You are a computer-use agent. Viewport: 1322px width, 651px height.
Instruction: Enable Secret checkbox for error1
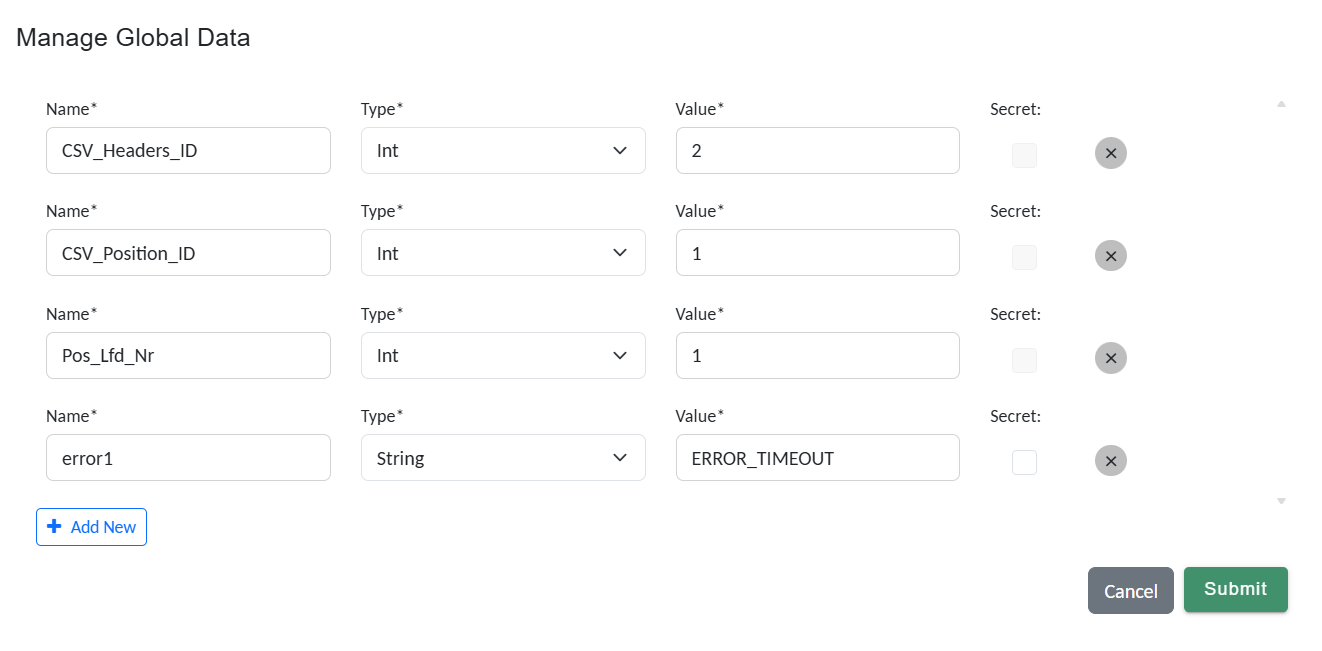click(1024, 462)
